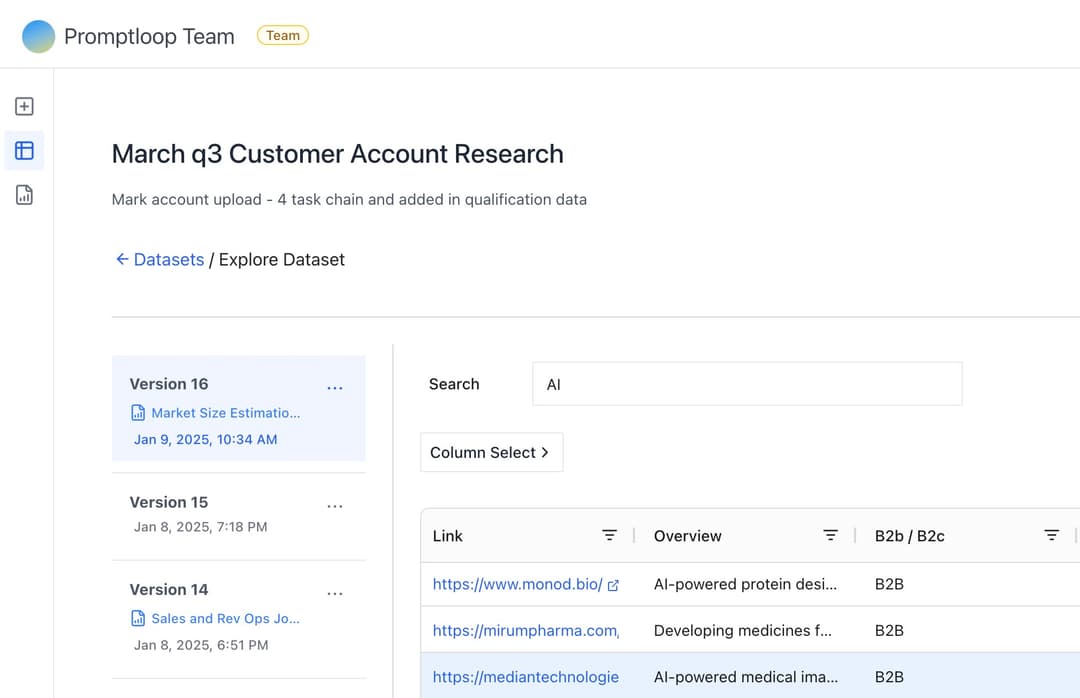Click the Team badge label
This screenshot has height=698, width=1080.
[282, 34]
